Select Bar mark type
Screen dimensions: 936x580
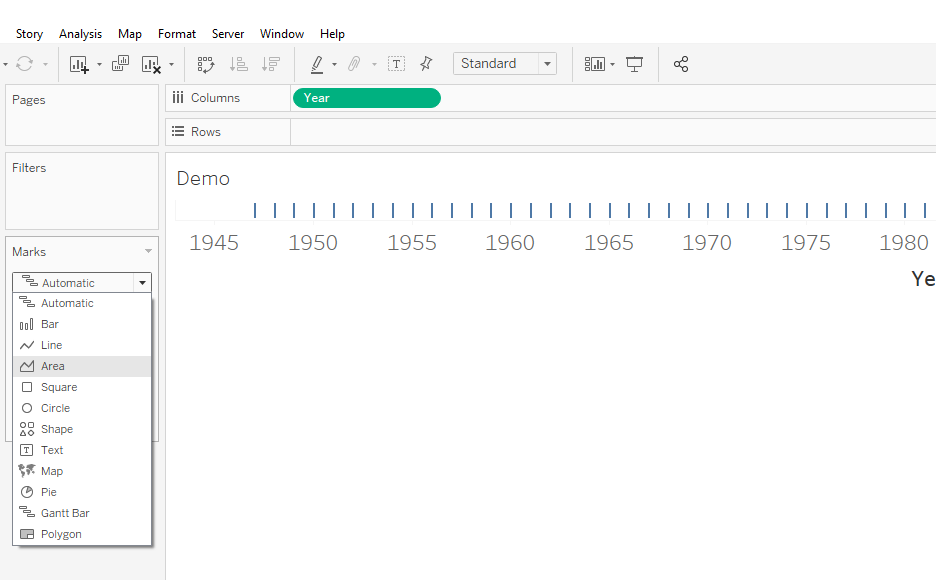[82, 324]
